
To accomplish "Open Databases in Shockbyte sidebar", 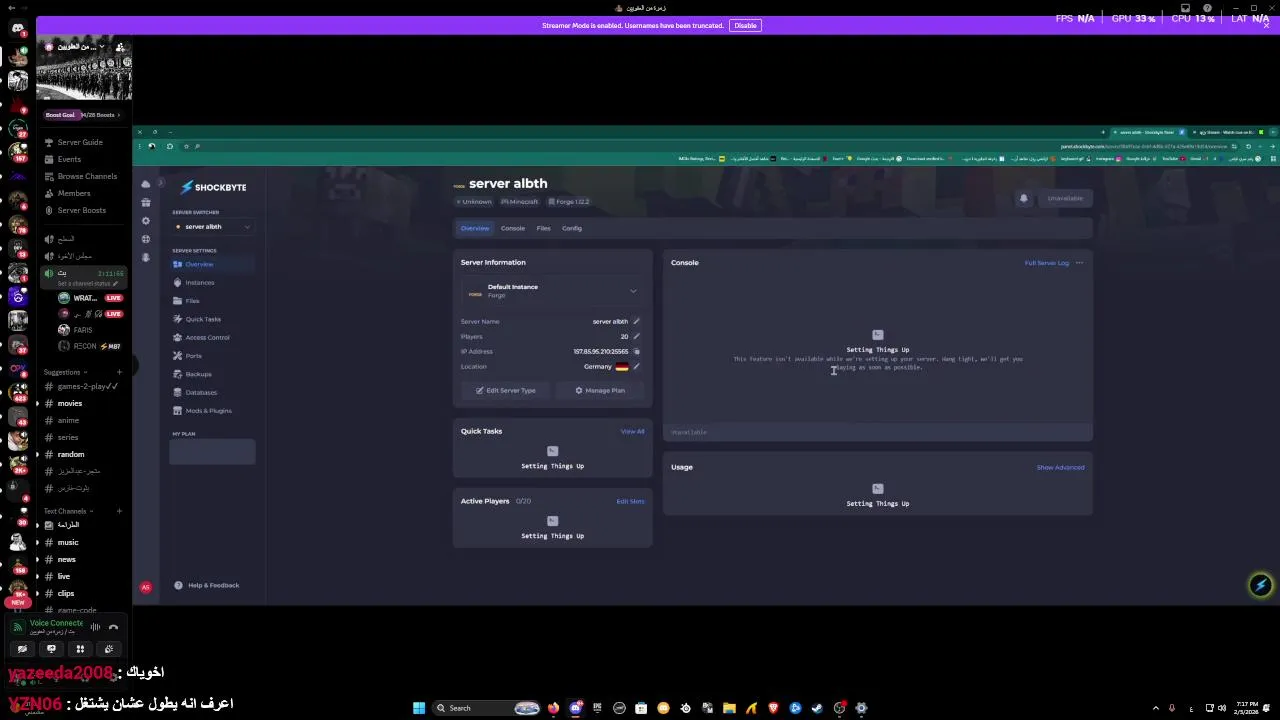I will click(x=212, y=392).
